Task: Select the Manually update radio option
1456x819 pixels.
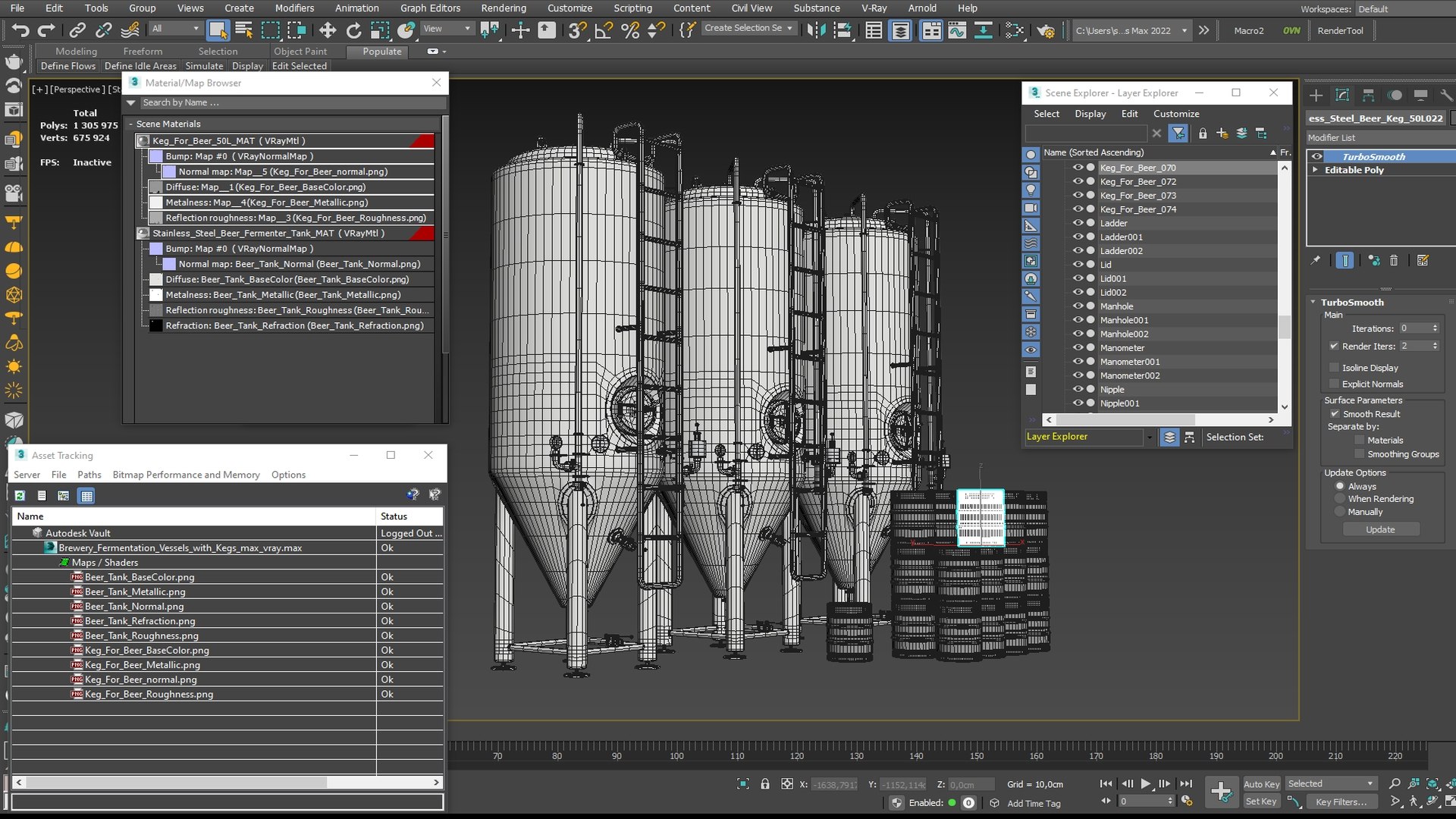Action: coord(1340,512)
